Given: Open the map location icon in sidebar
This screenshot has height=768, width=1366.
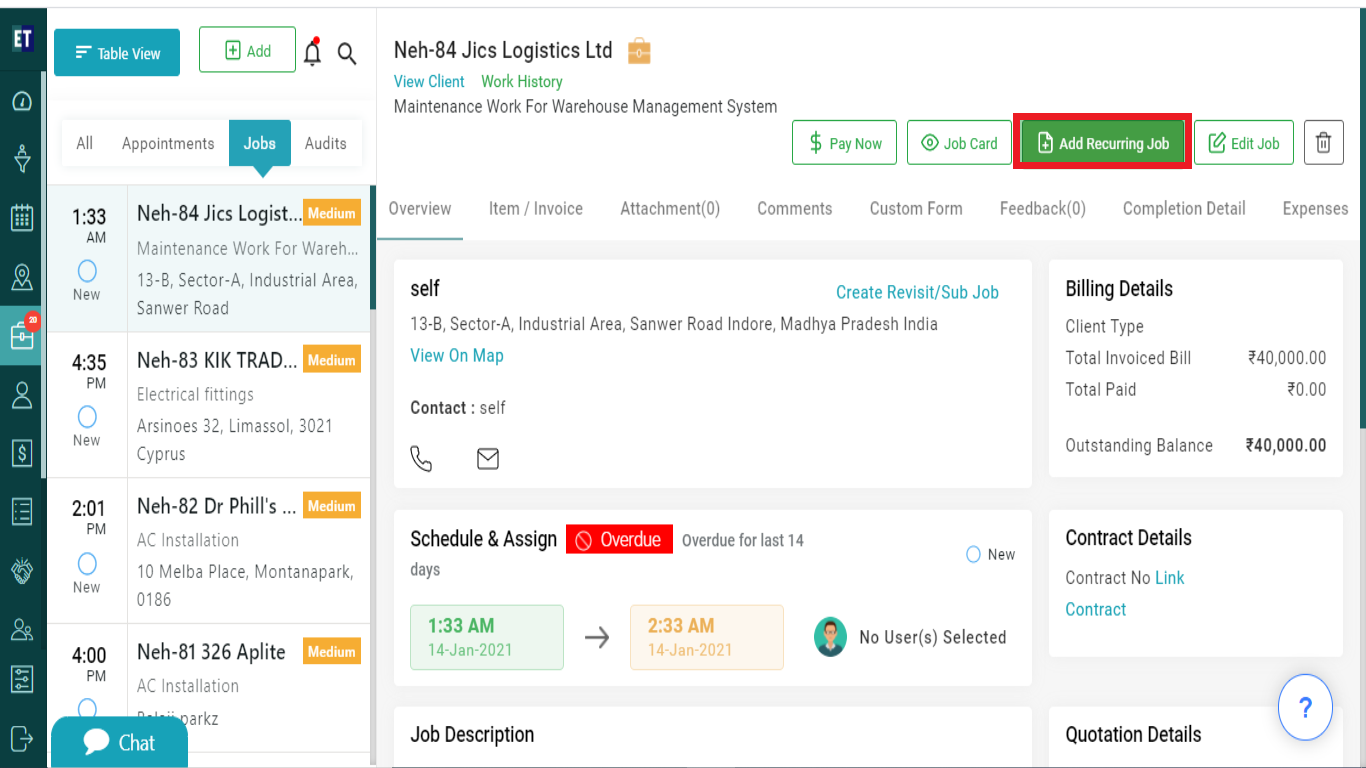Looking at the screenshot, I should (22, 277).
